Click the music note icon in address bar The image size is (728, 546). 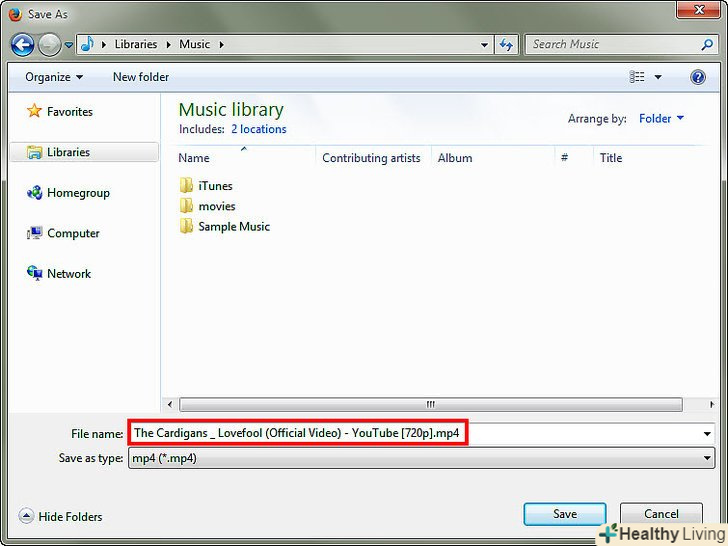click(x=87, y=44)
